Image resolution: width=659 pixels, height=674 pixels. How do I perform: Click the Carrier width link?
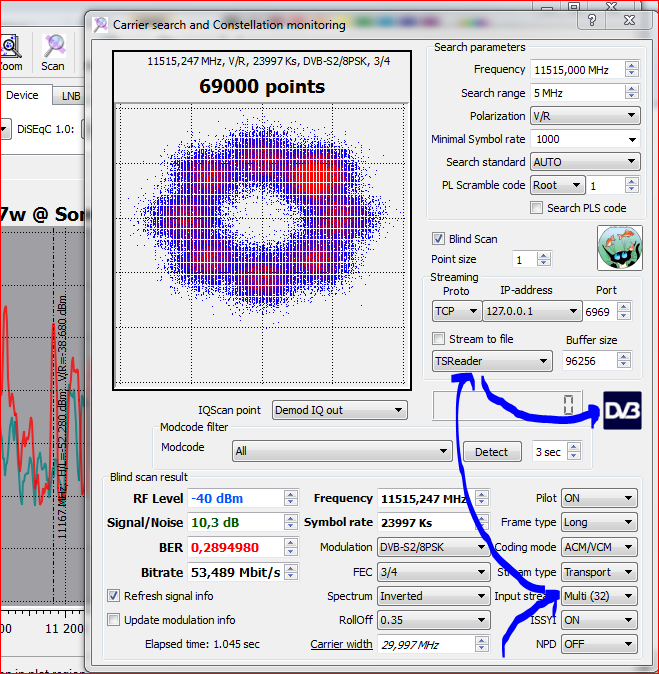click(x=341, y=644)
